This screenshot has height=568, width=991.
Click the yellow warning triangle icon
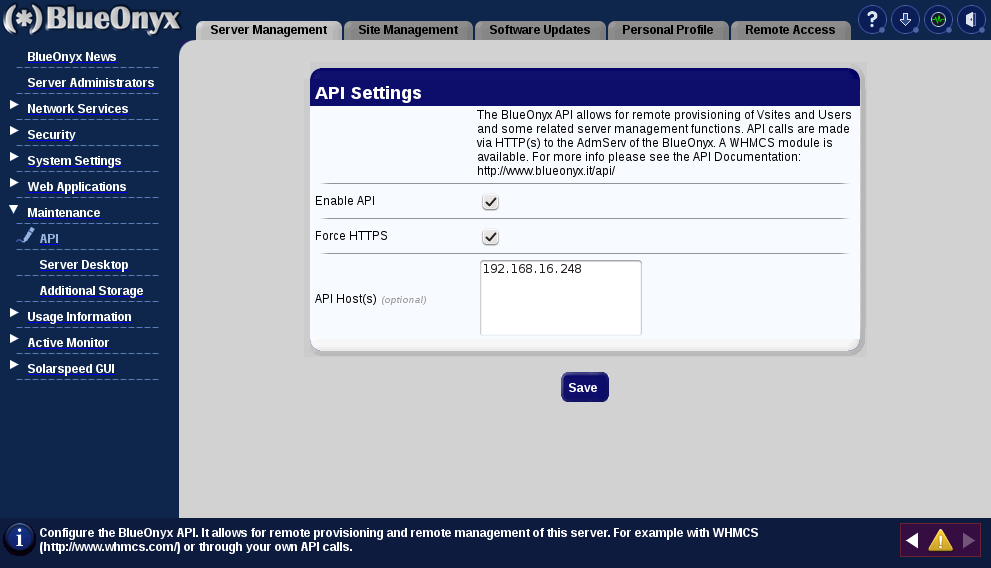[940, 541]
